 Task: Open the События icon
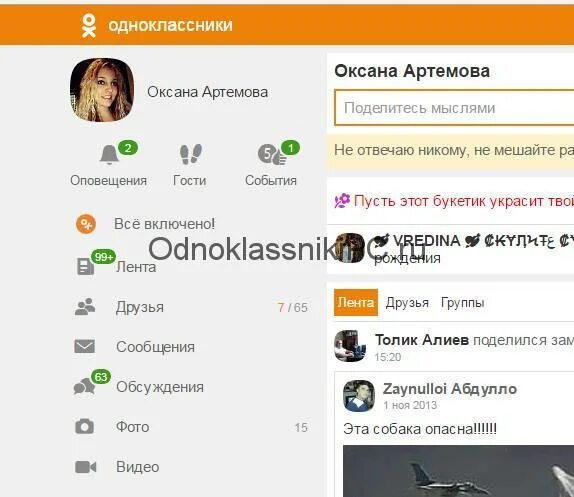(272, 154)
